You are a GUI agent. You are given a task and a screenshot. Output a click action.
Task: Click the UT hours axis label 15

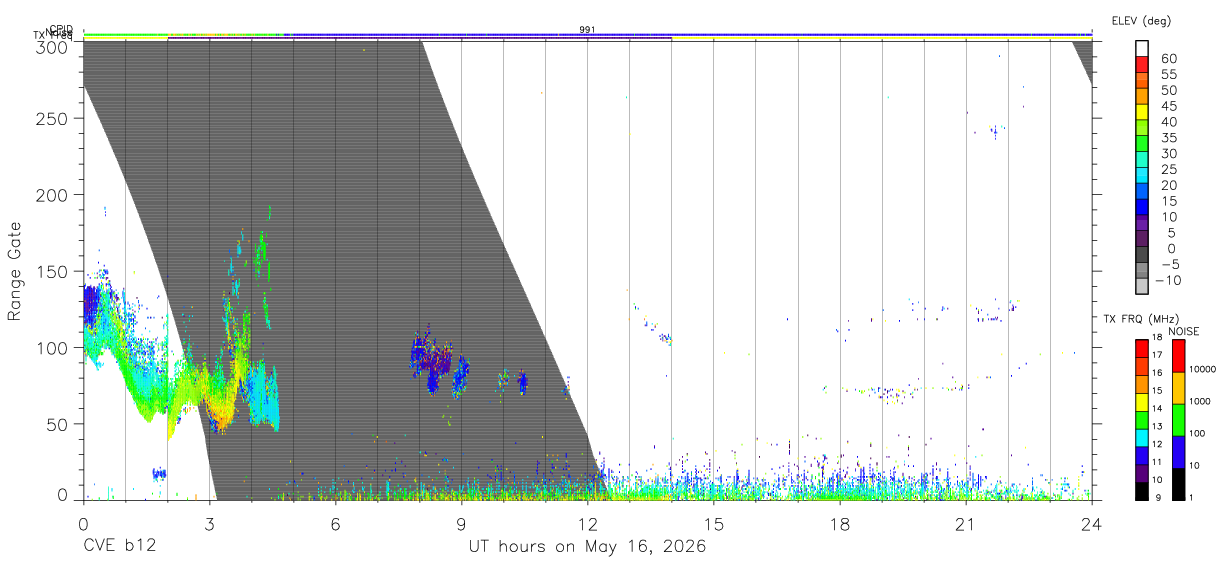[714, 523]
